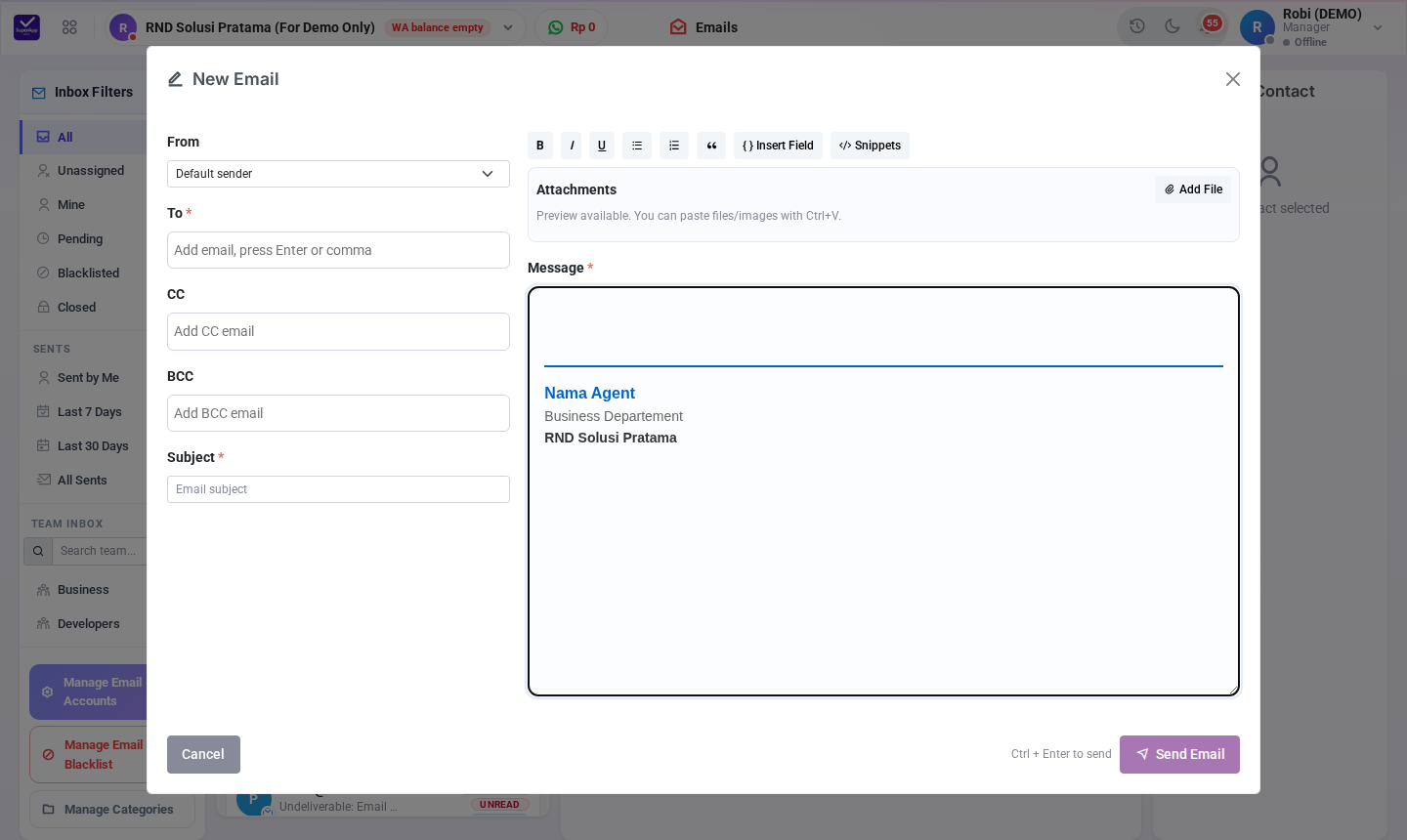Insert a numbered list in the message
The height and width of the screenshot is (840, 1407).
point(674,146)
